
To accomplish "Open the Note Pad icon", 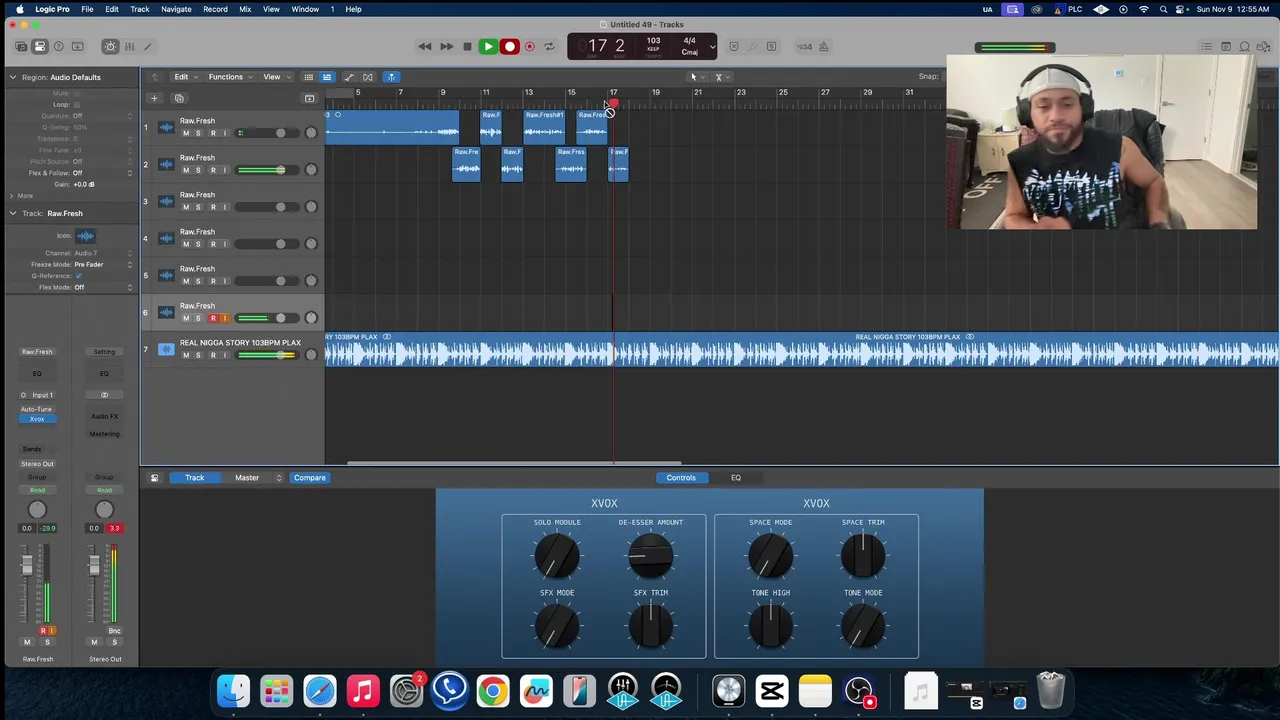I will [1227, 46].
